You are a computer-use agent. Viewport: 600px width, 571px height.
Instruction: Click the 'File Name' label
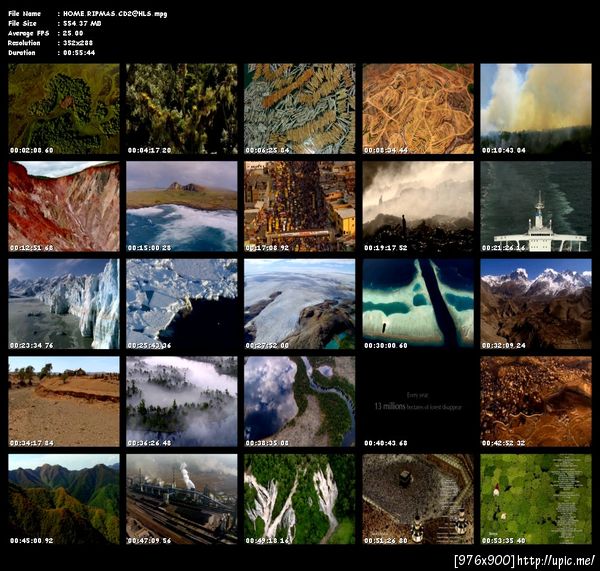(24, 14)
